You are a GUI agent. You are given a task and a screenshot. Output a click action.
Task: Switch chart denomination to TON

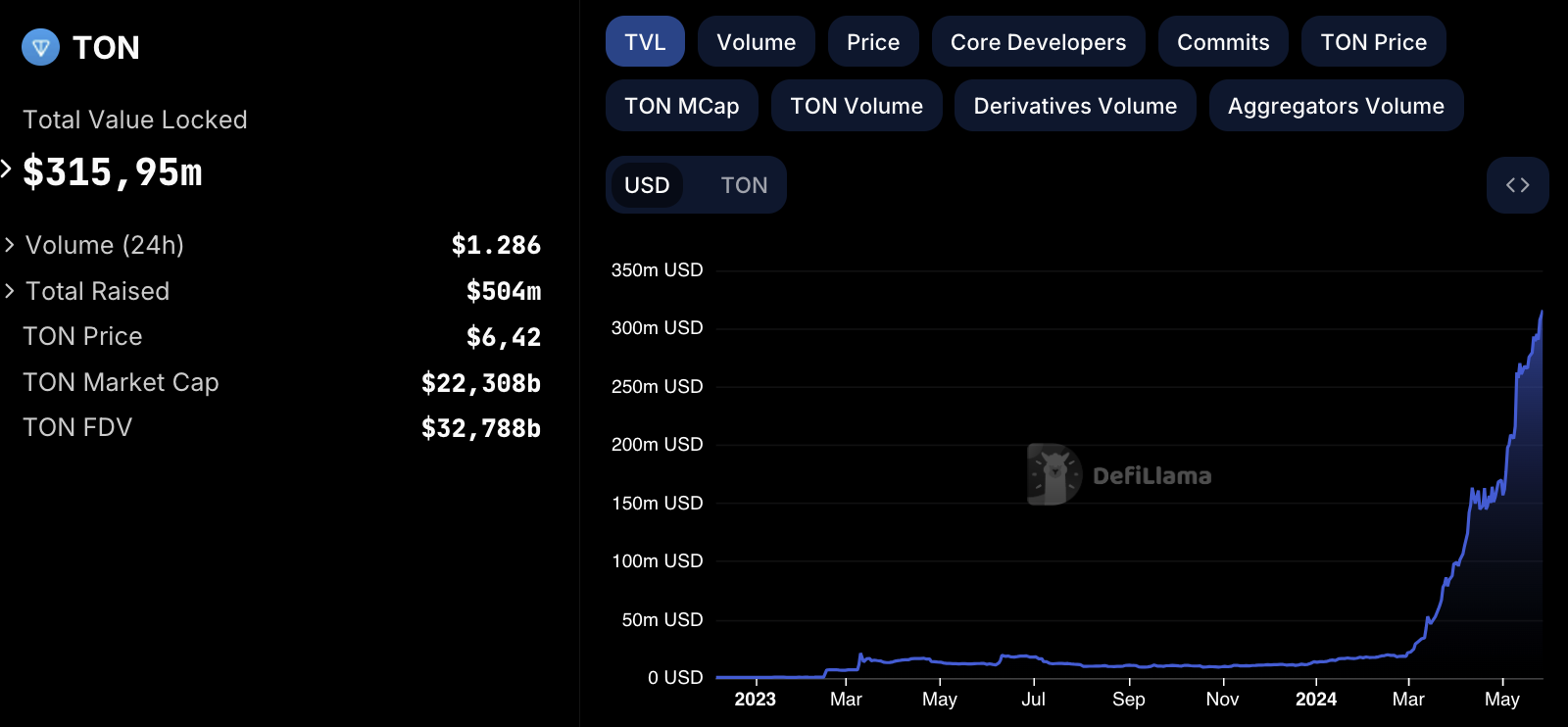pyautogui.click(x=744, y=185)
